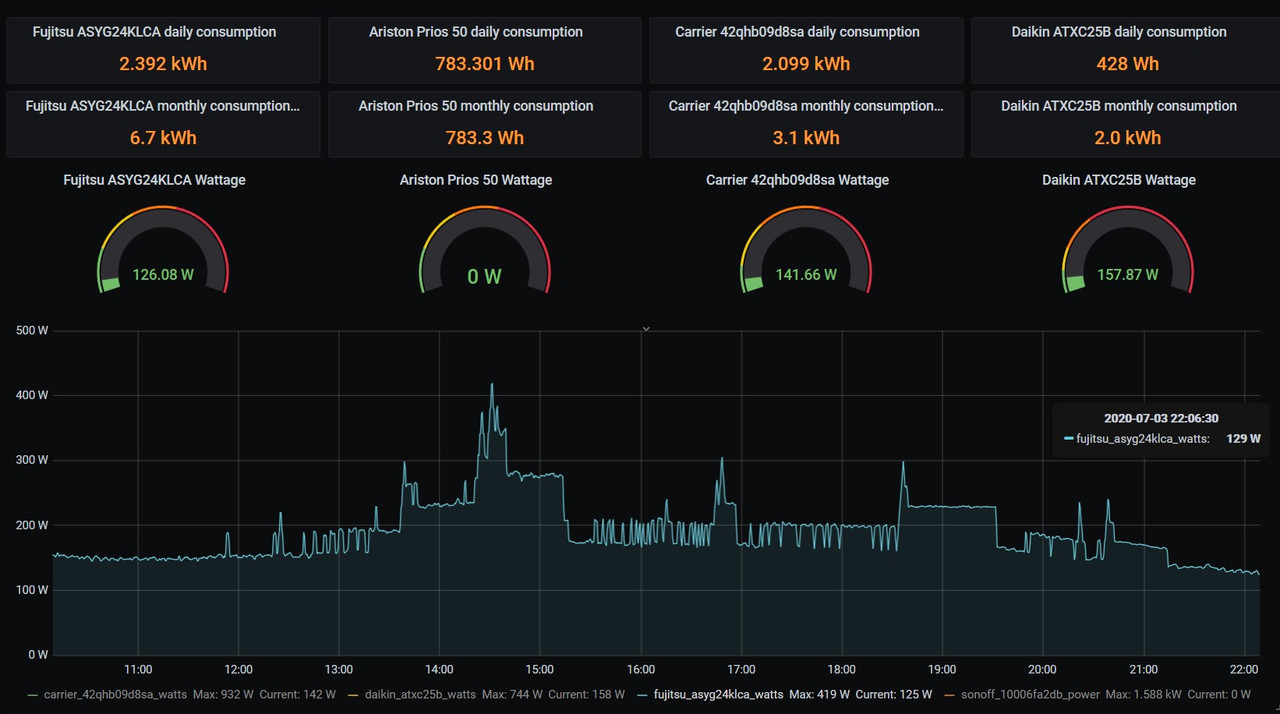Toggle the carrier_42qhb09d8sa_watts legend series

tap(115, 694)
